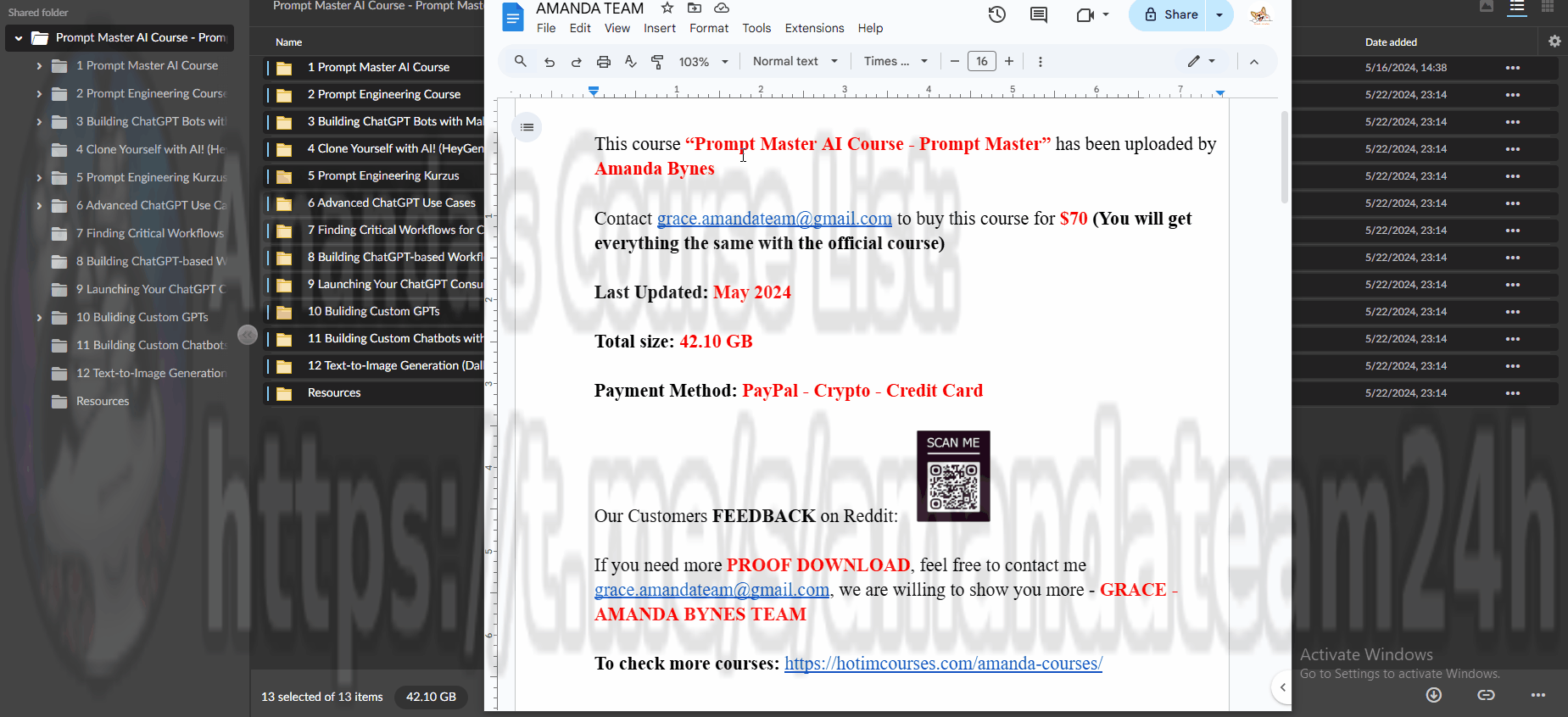Image resolution: width=1568 pixels, height=717 pixels.
Task: Show the document outline icon
Action: (x=527, y=127)
